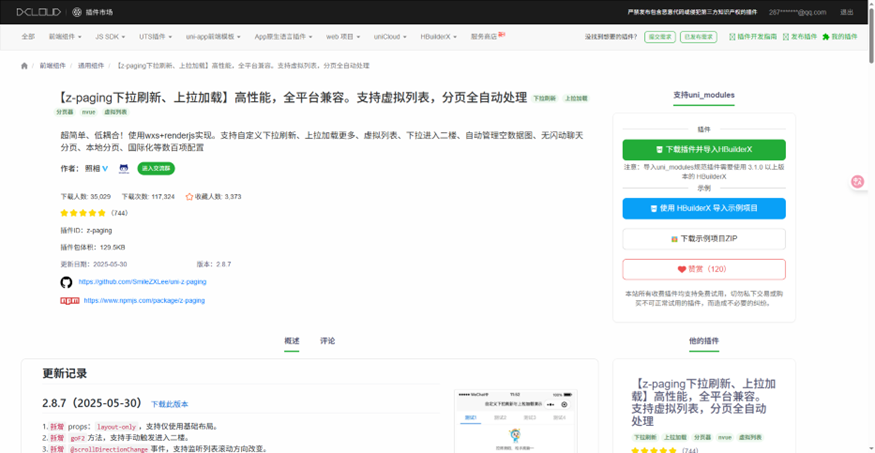Click the 插件ID: z-paging text
Screen dimensions: 875x453
86,230
